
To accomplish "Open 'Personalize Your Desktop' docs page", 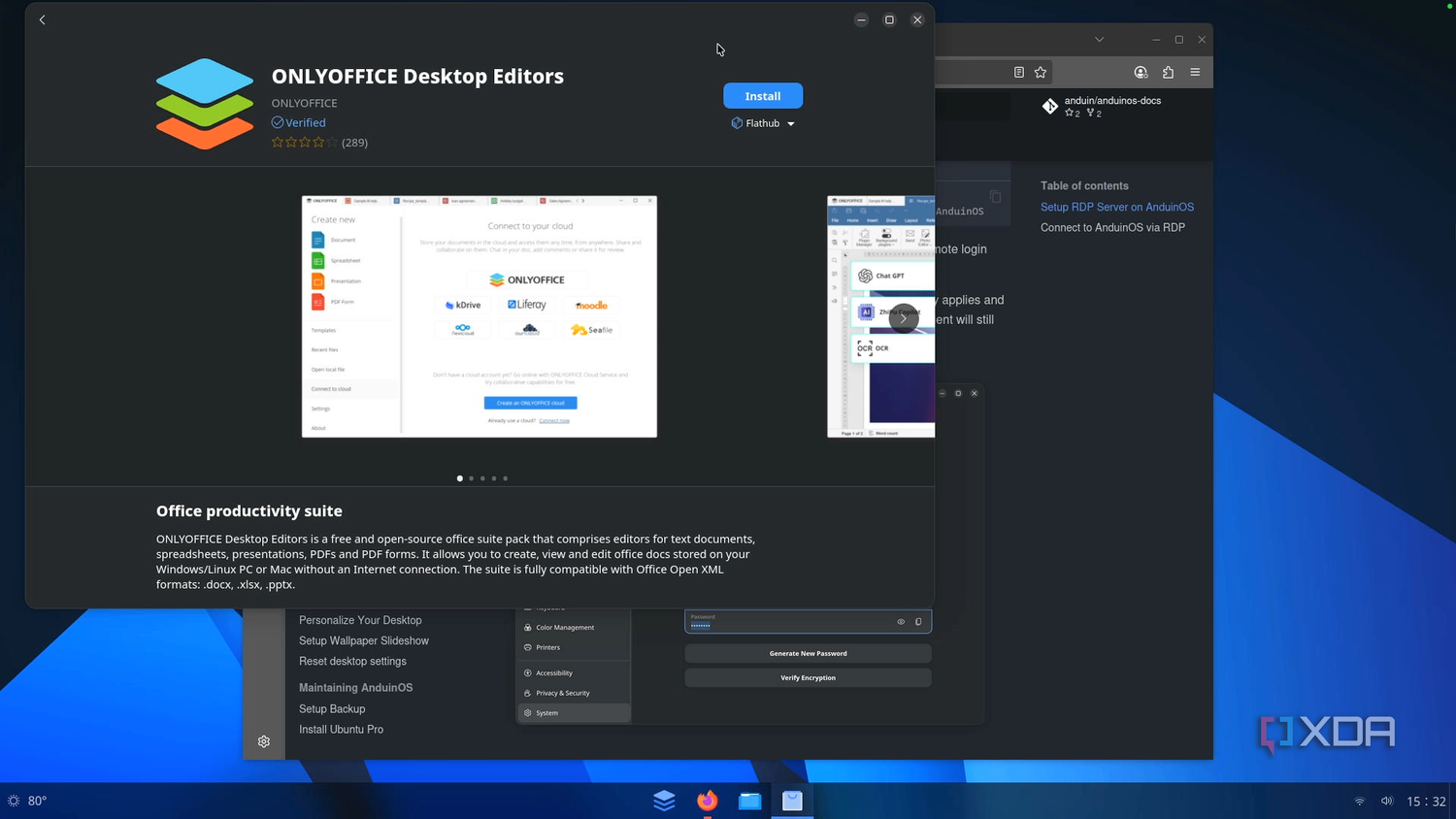I will (x=360, y=620).
